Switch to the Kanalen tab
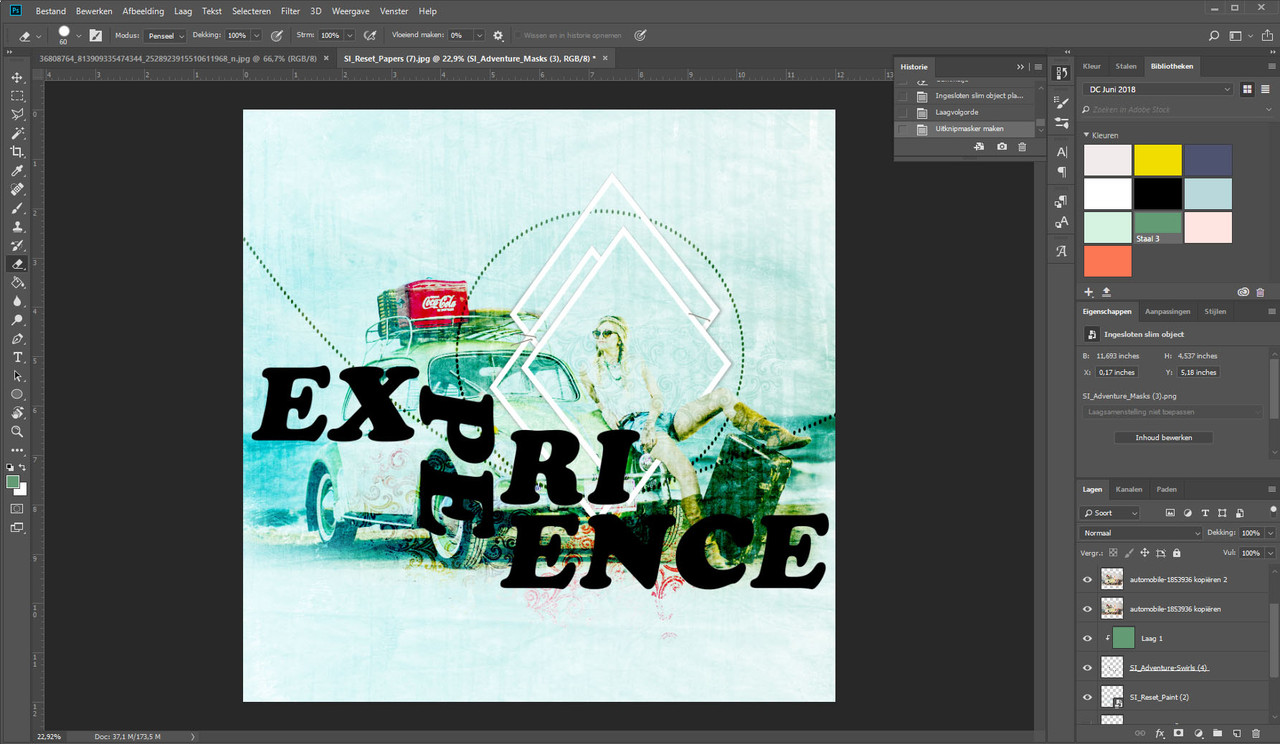This screenshot has height=744, width=1280. [1129, 489]
